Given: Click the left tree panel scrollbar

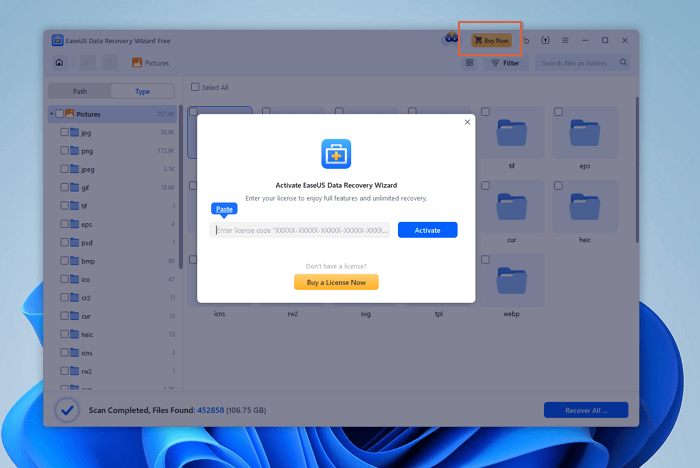Looking at the screenshot, I should [180, 188].
